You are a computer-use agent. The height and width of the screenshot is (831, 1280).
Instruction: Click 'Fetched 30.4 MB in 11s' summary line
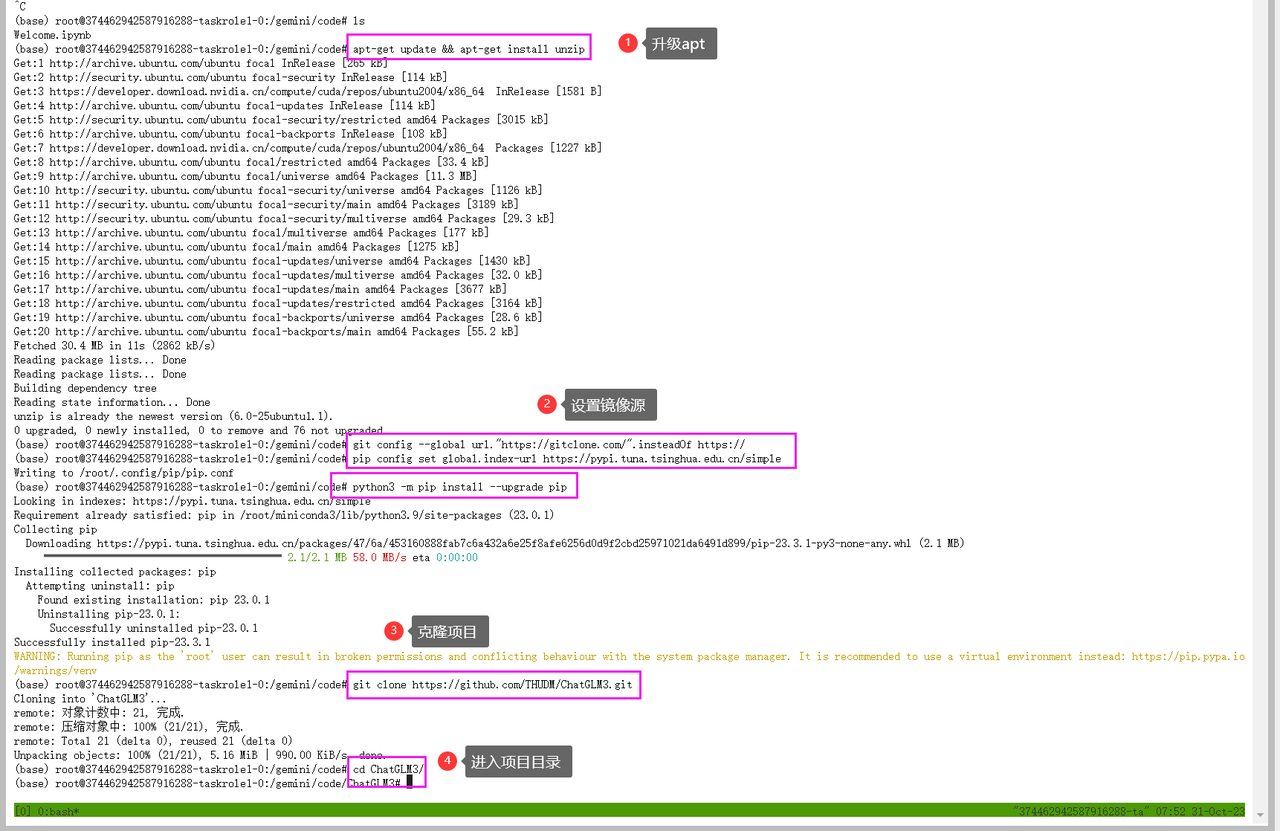[x=114, y=345]
